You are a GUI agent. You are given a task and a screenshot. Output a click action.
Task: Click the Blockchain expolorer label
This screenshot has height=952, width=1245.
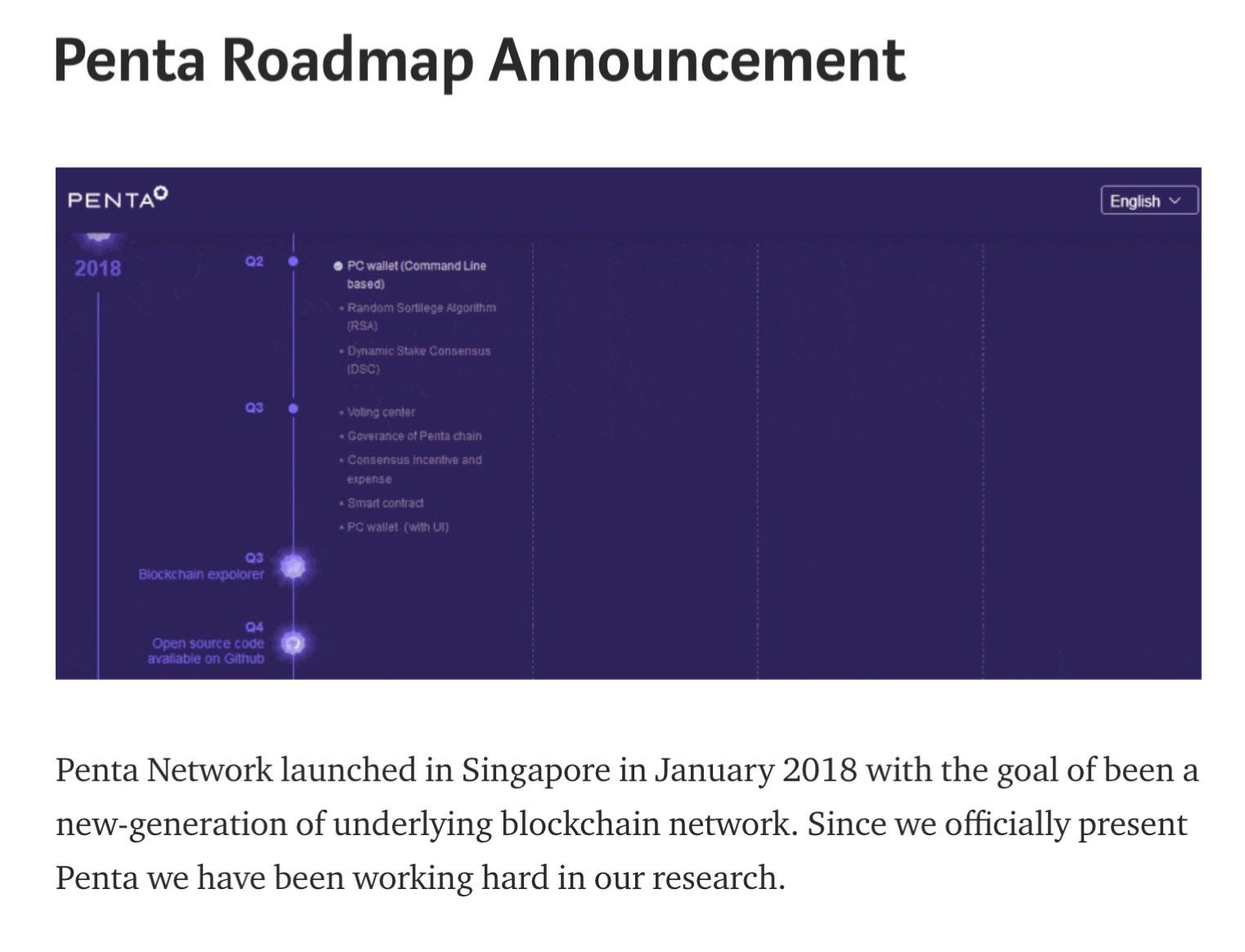click(201, 574)
